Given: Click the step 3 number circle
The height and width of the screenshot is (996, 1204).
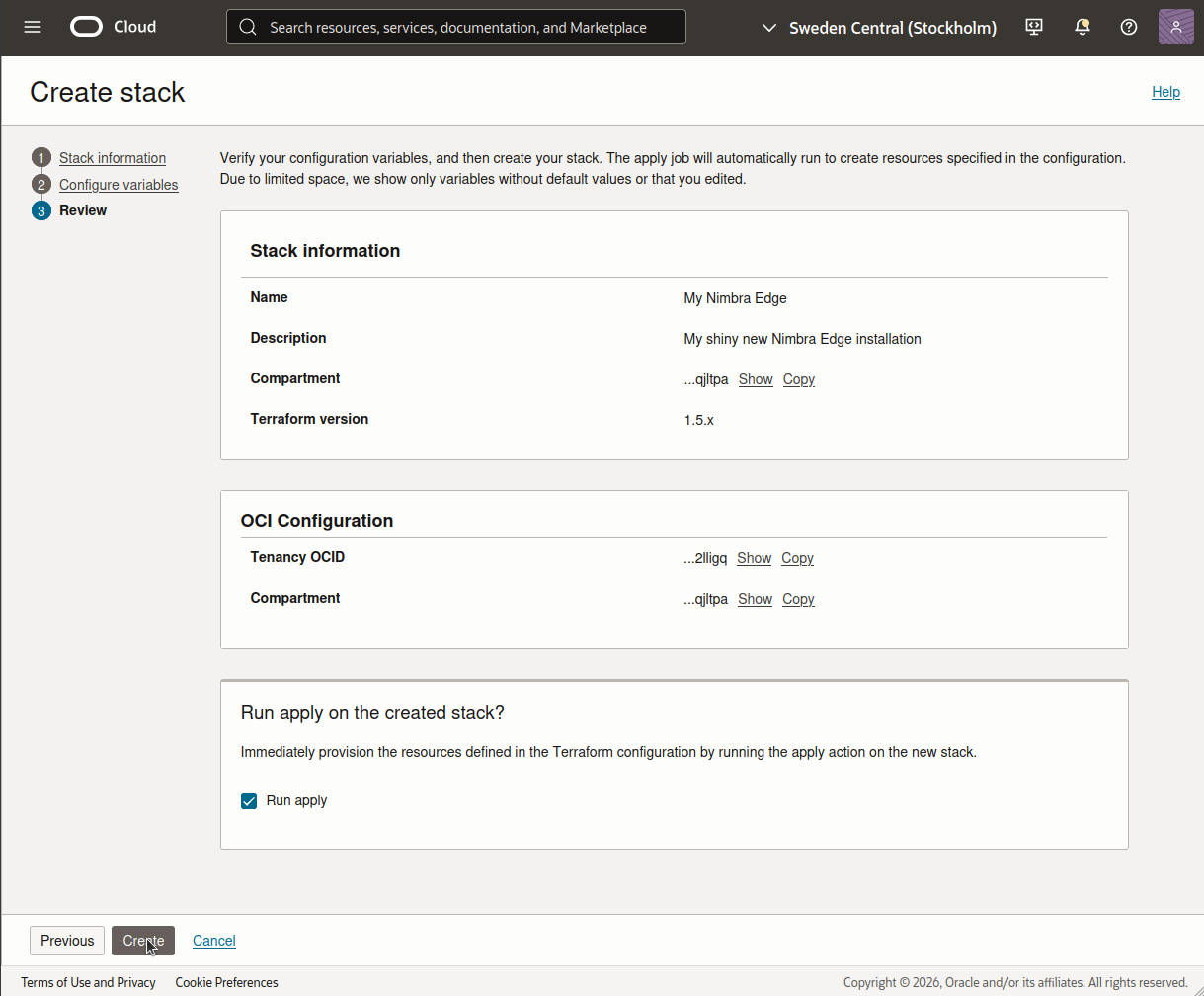Looking at the screenshot, I should click(x=40, y=210).
